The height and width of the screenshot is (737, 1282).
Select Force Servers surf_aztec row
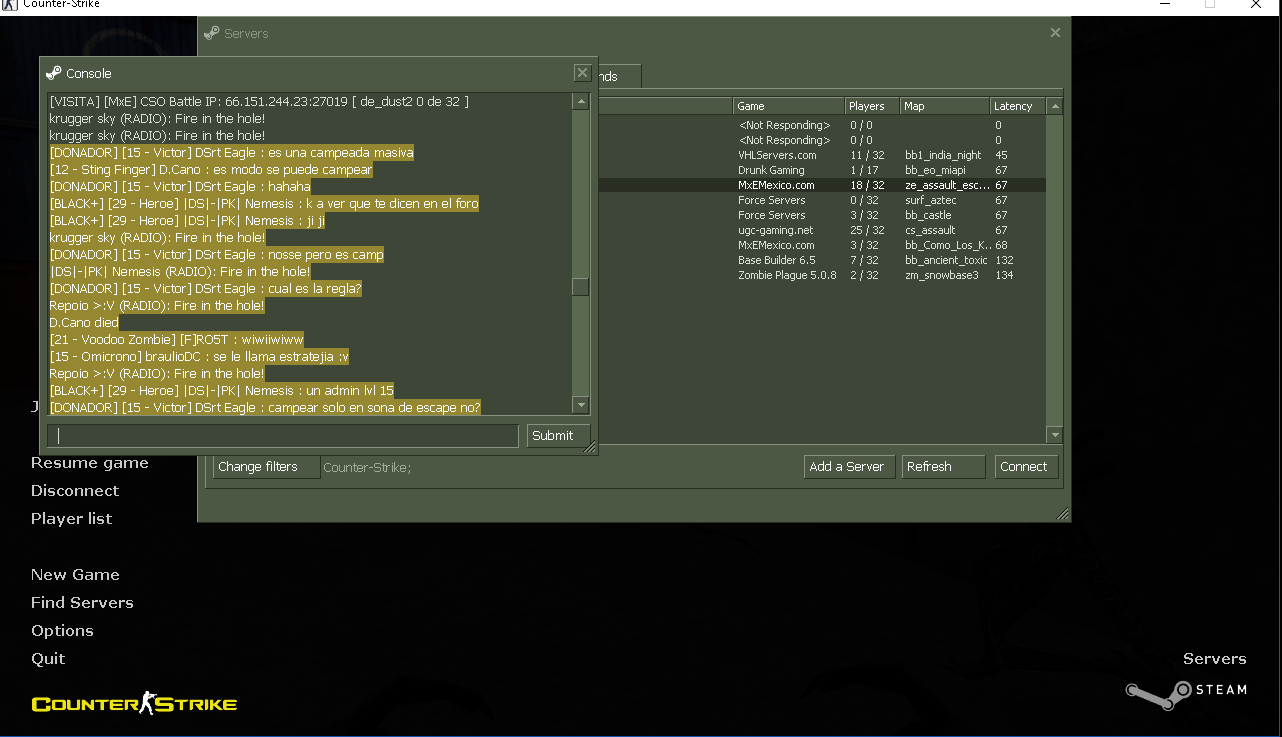pos(820,200)
